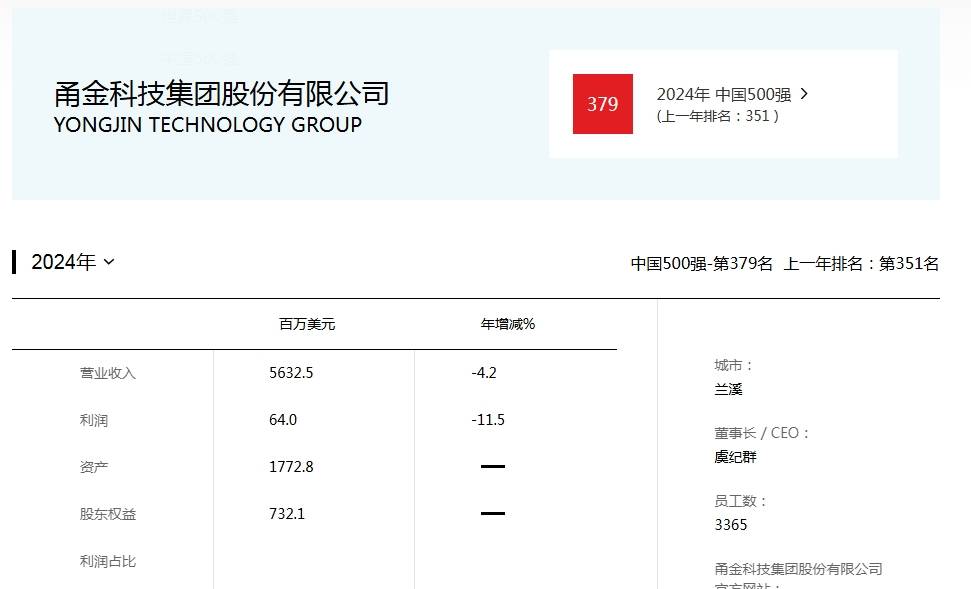Image resolution: width=971 pixels, height=589 pixels.
Task: Select the 甬金科技集团股份有限公司 company title
Action: tap(222, 94)
